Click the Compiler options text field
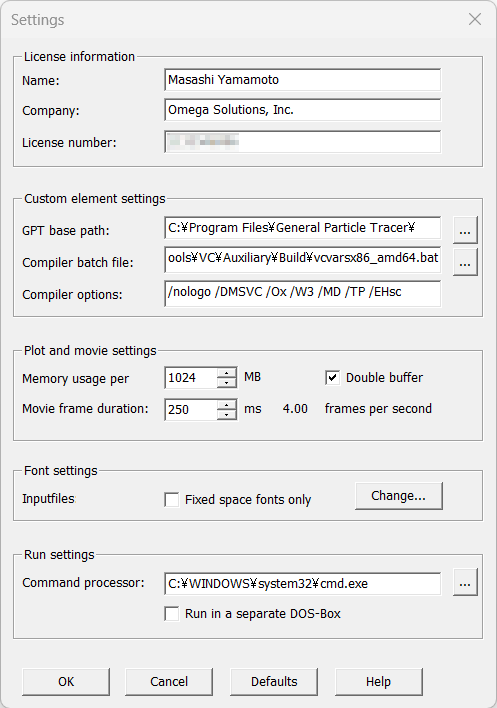The image size is (497, 708). tap(302, 293)
